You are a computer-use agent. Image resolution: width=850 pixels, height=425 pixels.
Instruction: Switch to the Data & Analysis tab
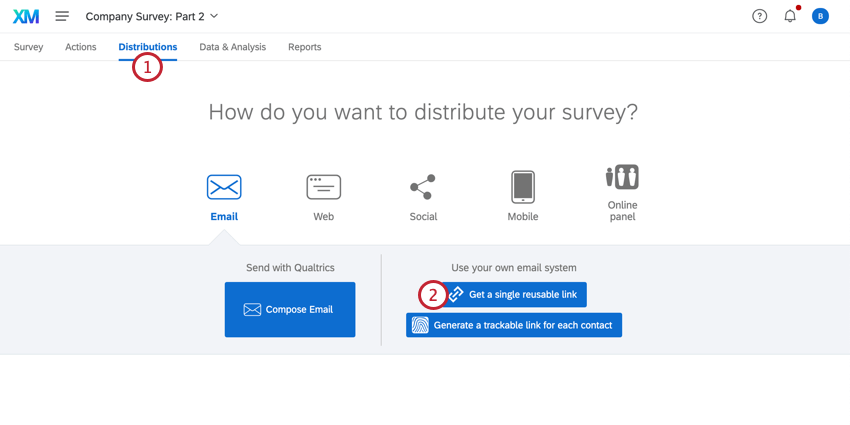click(232, 47)
